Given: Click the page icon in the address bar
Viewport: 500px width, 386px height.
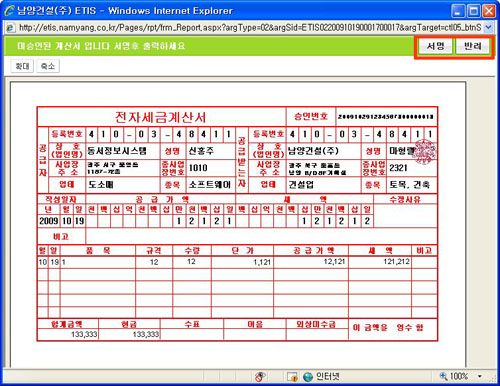Looking at the screenshot, I should [11, 27].
